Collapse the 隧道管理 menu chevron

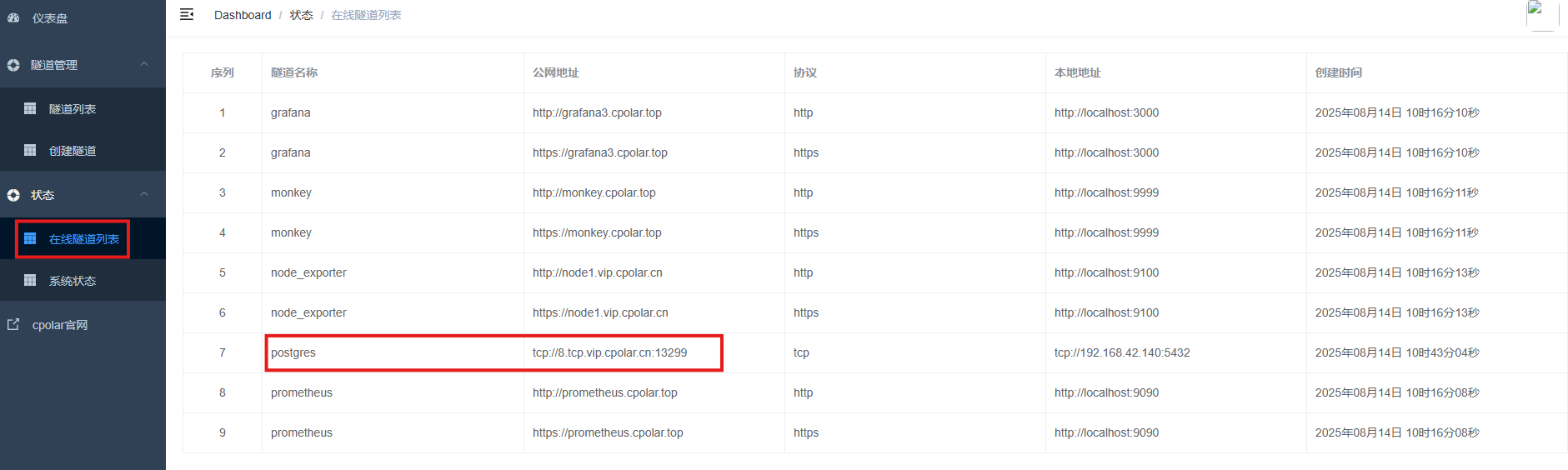tap(144, 64)
